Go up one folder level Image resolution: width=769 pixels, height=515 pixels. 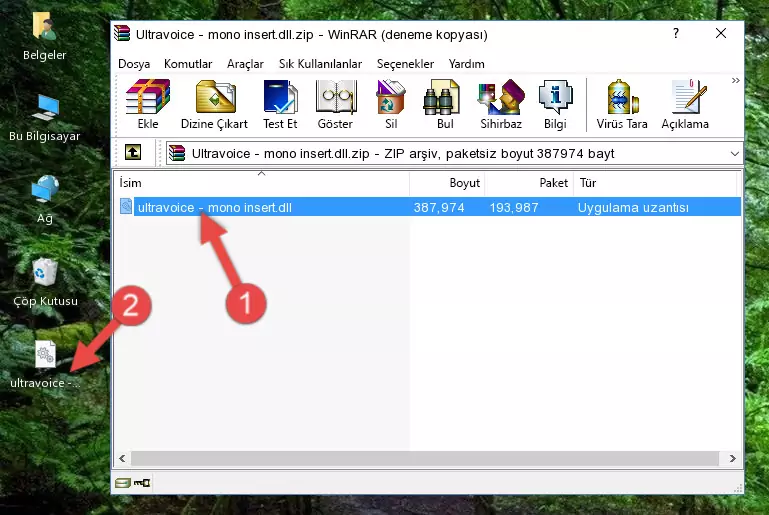133,153
